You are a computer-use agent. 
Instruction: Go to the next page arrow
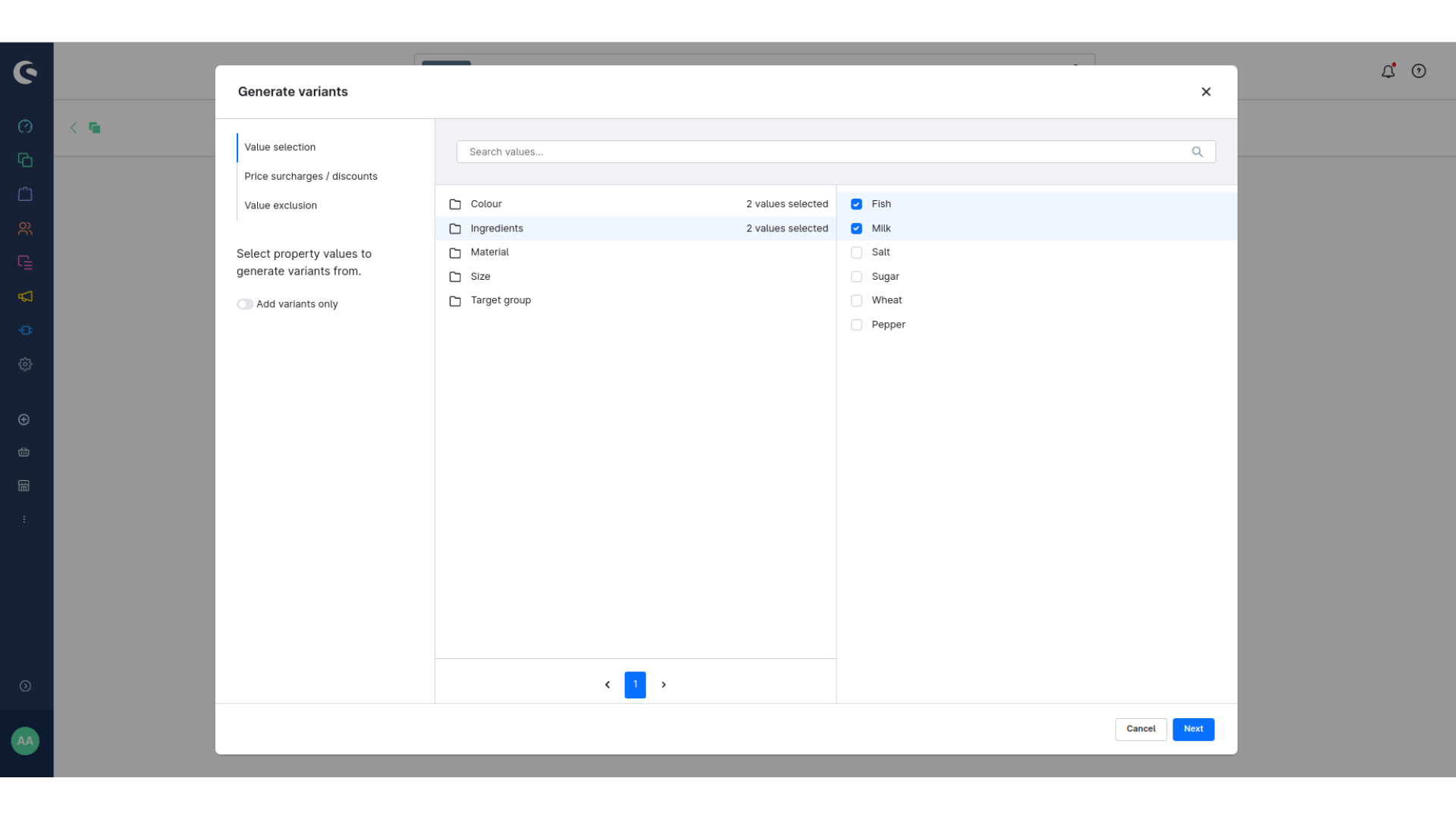pos(664,685)
